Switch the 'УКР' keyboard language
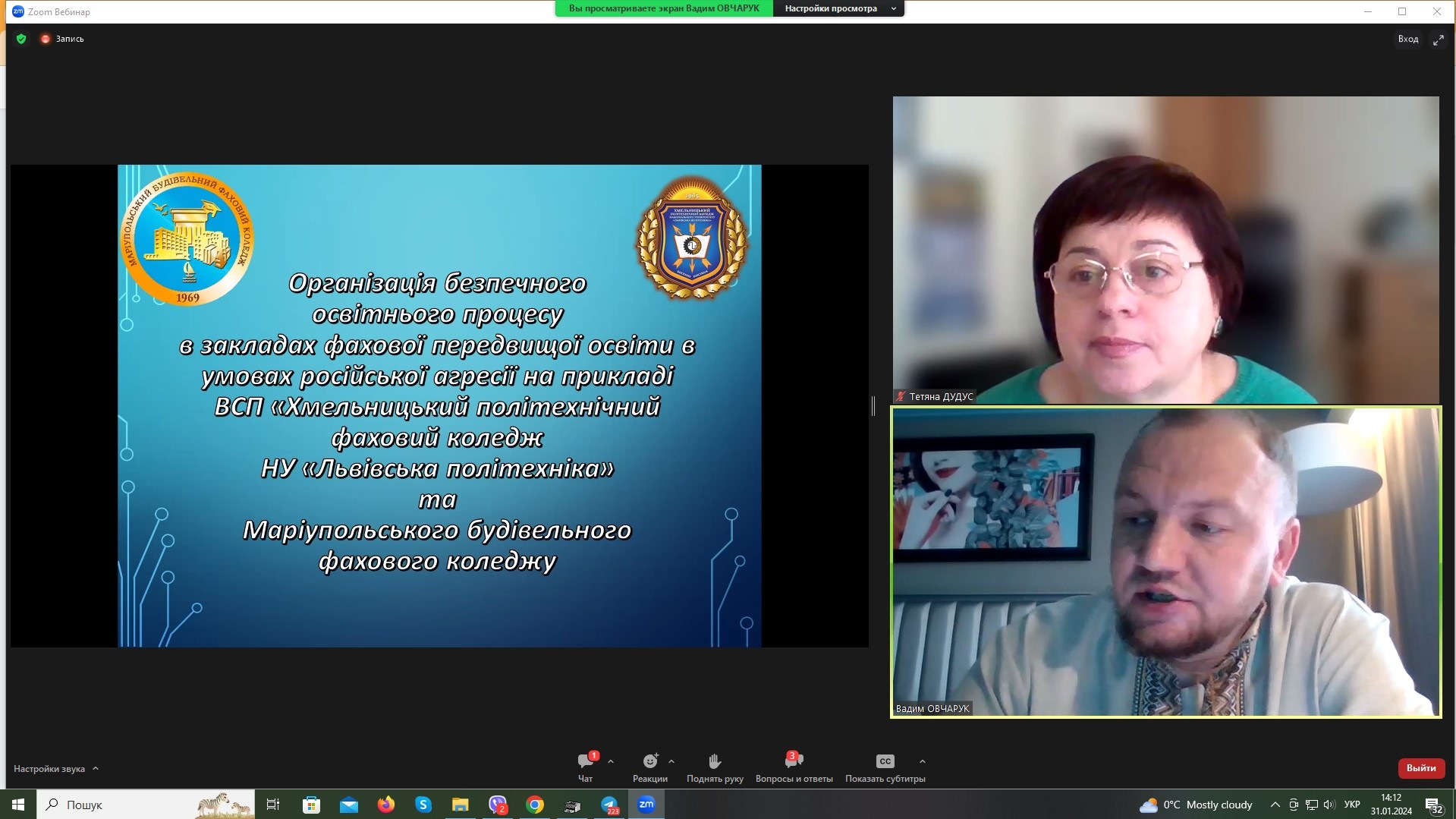This screenshot has height=819, width=1456. [x=1352, y=805]
